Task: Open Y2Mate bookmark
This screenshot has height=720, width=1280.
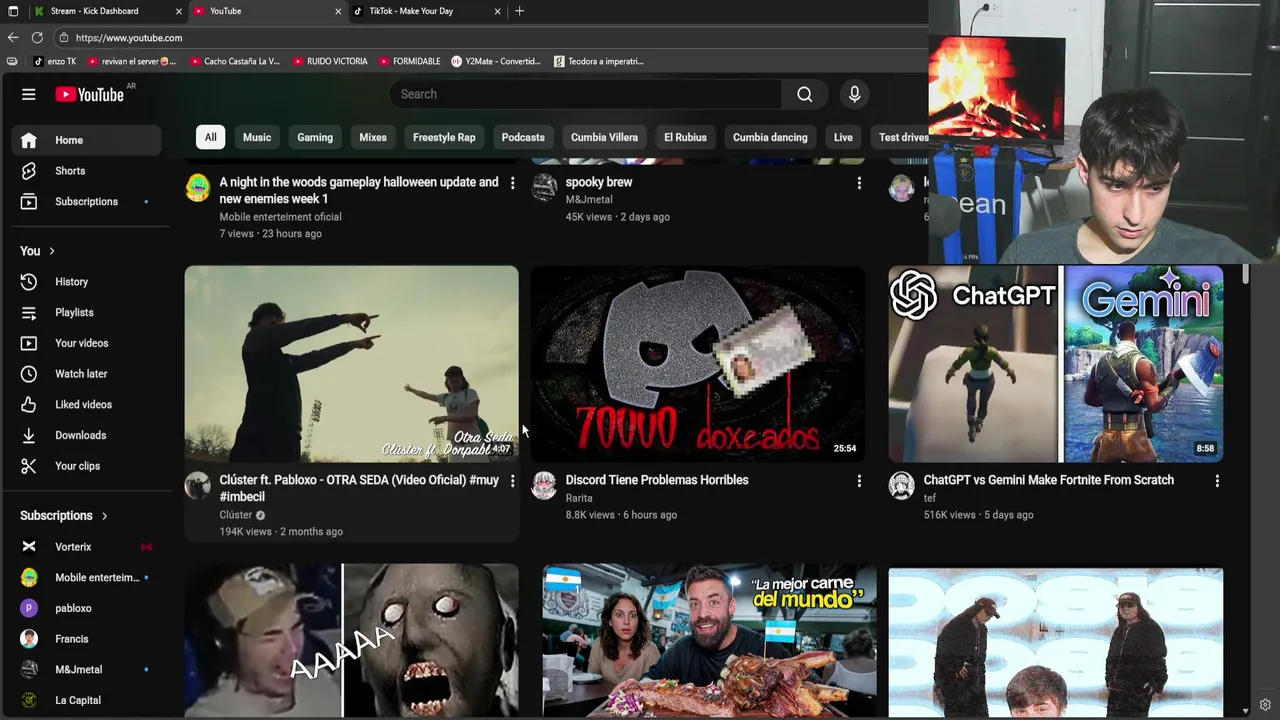Action: pos(495,61)
